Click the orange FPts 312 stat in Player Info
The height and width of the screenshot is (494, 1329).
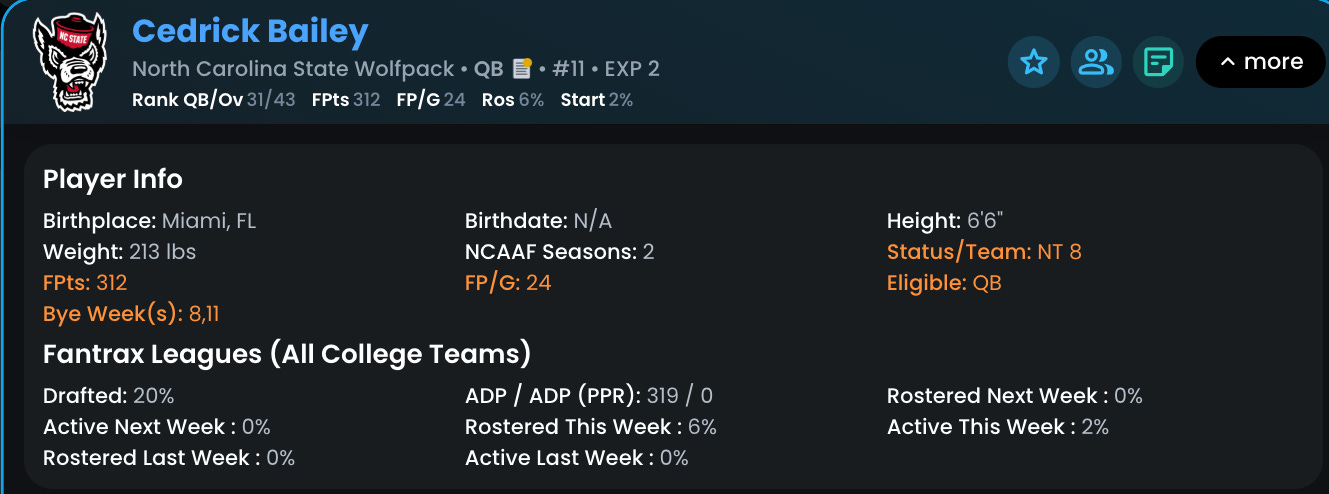(85, 283)
